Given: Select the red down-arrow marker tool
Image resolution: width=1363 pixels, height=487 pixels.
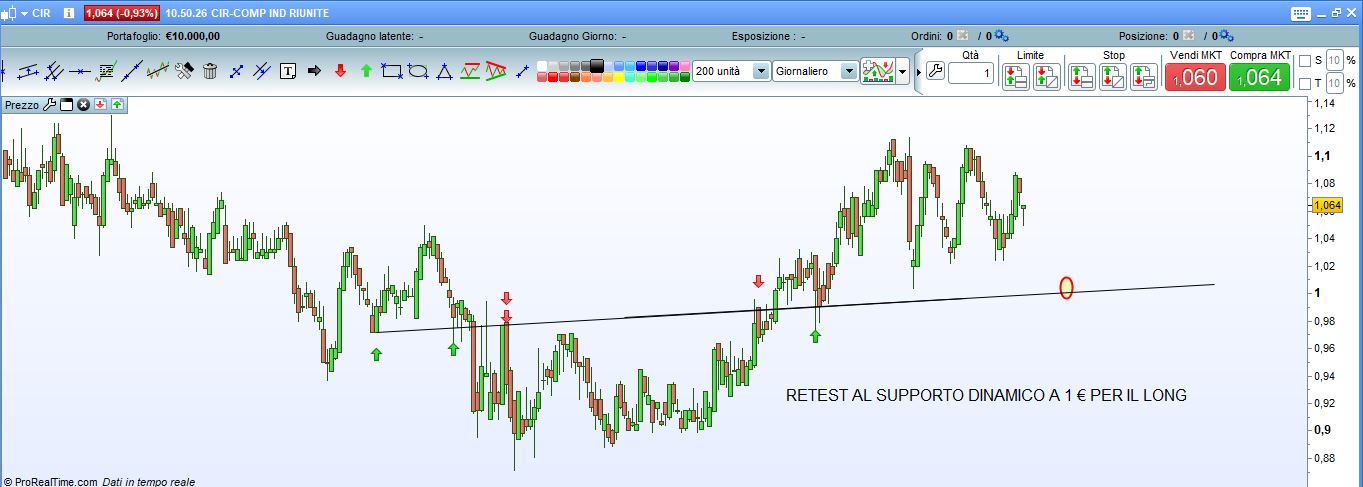Looking at the screenshot, I should (340, 71).
